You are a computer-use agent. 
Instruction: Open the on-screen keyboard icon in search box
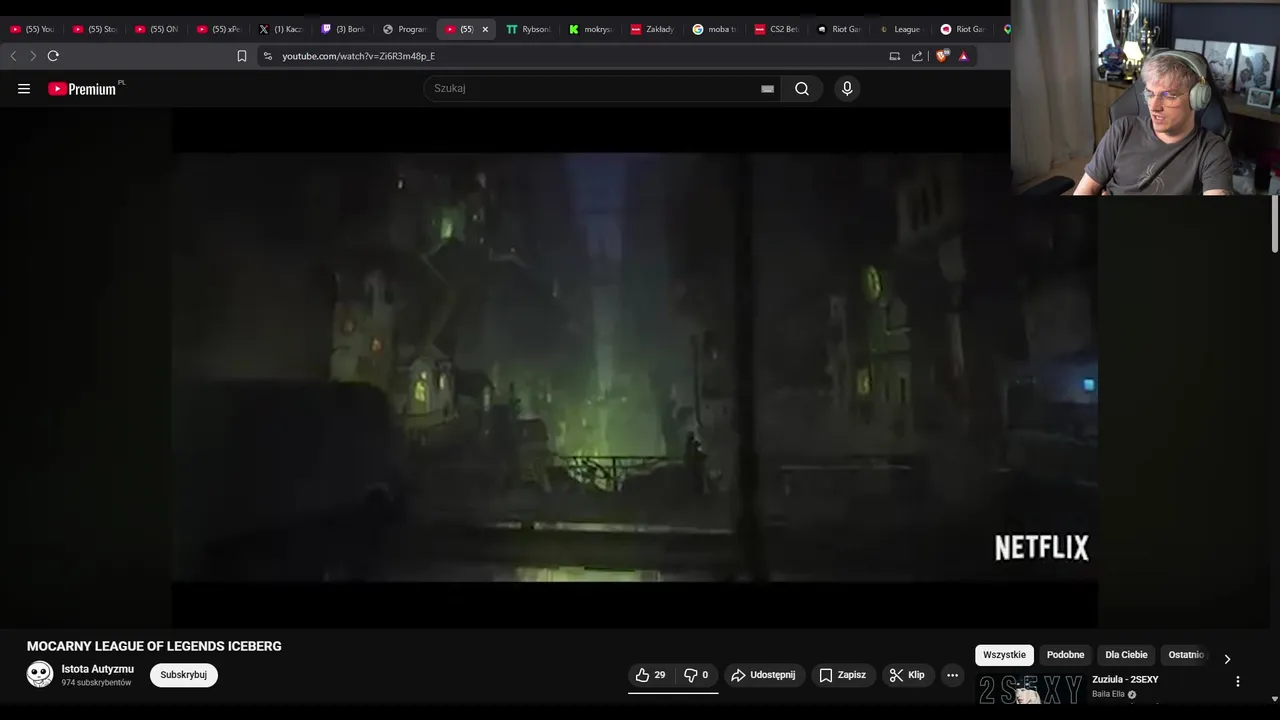coord(767,88)
